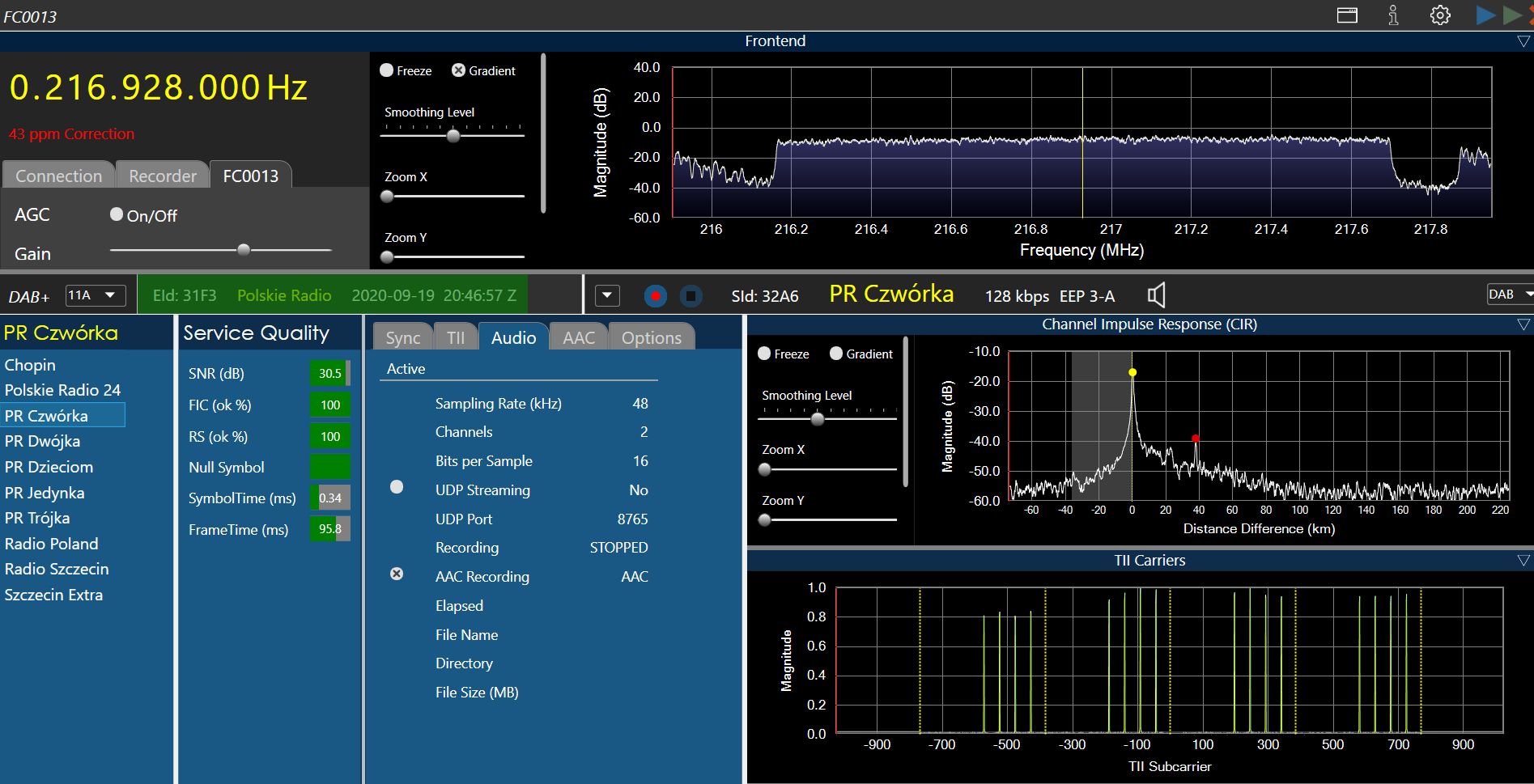This screenshot has width=1534, height=784.
Task: Open the 11A channel dropdown
Action: 95,295
